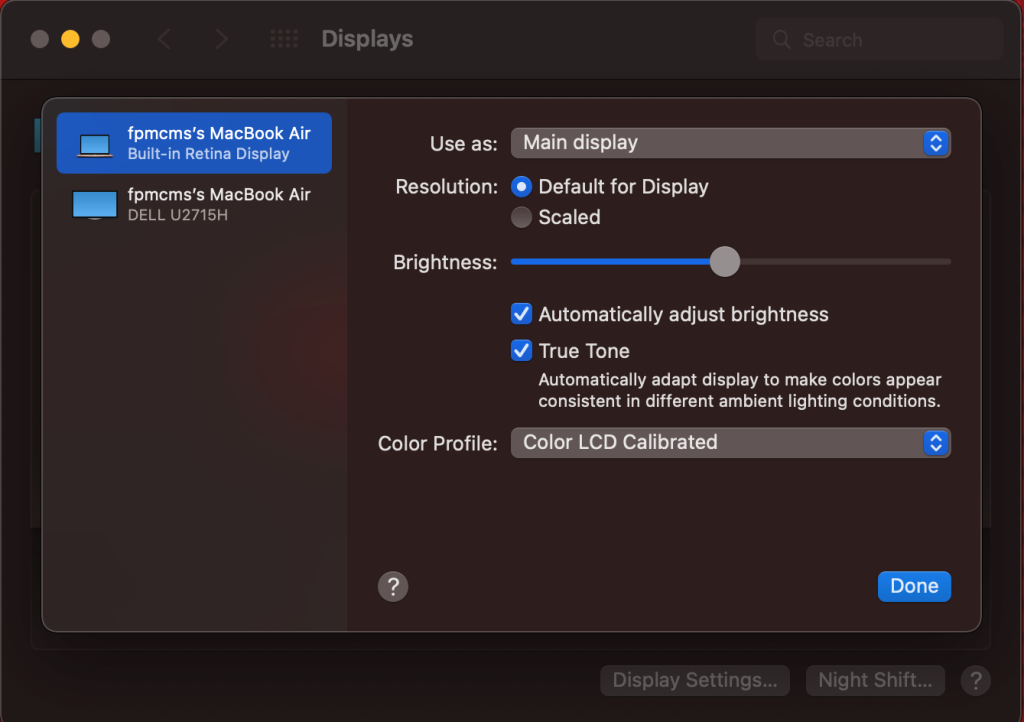This screenshot has width=1024, height=722.
Task: Click the Brightness slider knob
Action: 724,262
